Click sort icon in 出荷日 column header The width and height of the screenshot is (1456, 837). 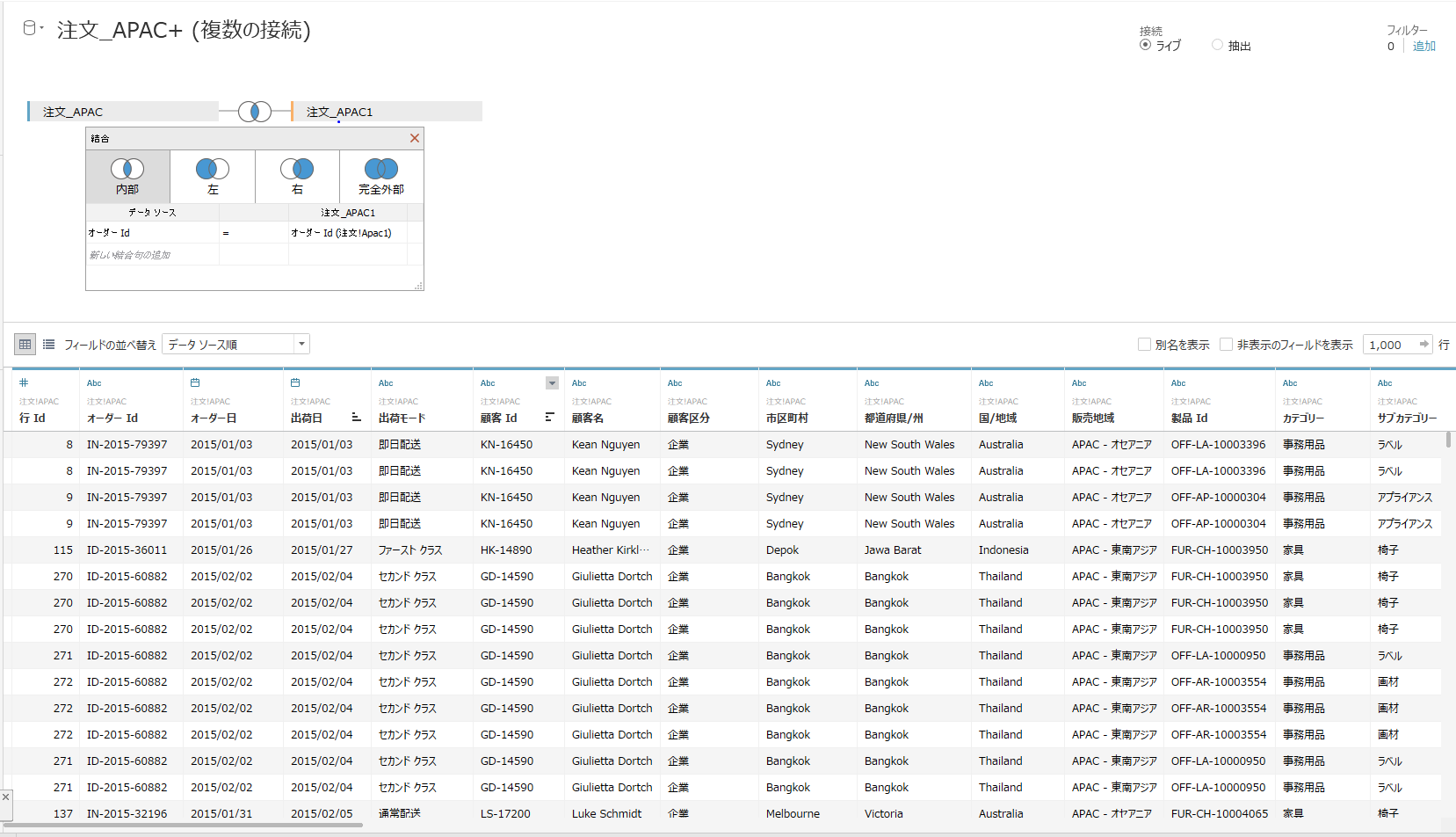356,418
